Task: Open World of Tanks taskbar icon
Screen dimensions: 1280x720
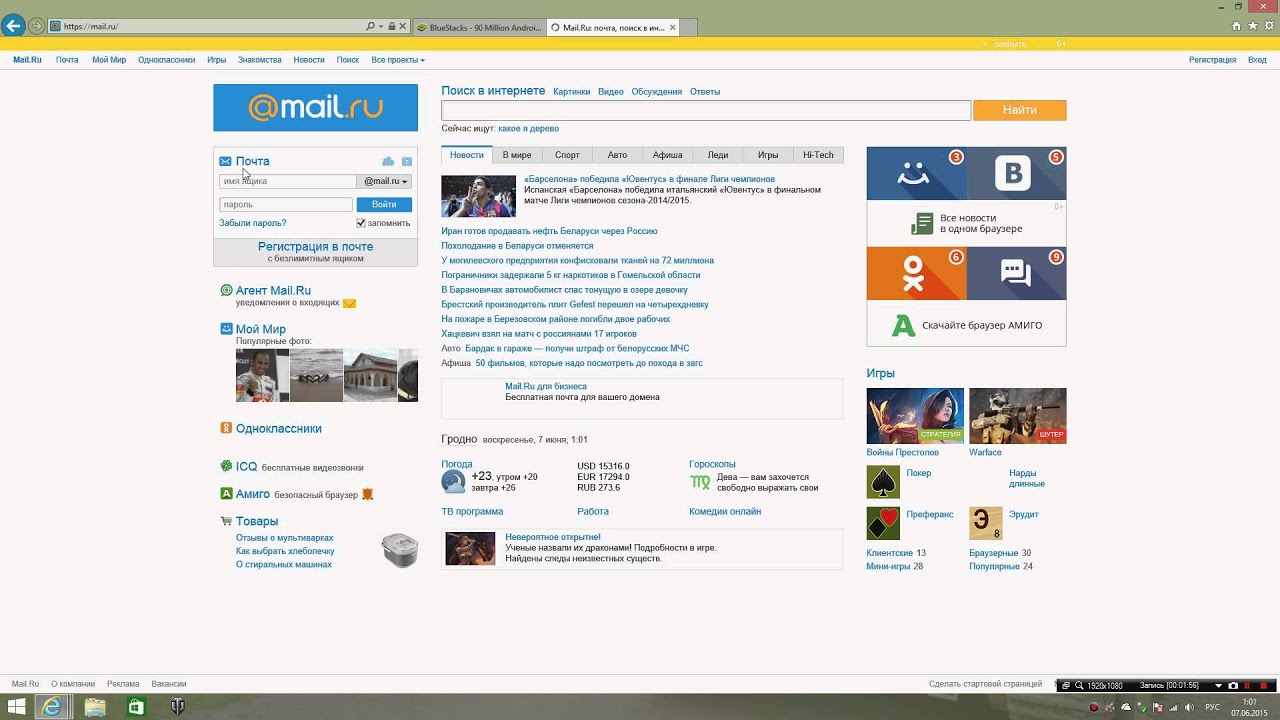Action: pos(178,707)
